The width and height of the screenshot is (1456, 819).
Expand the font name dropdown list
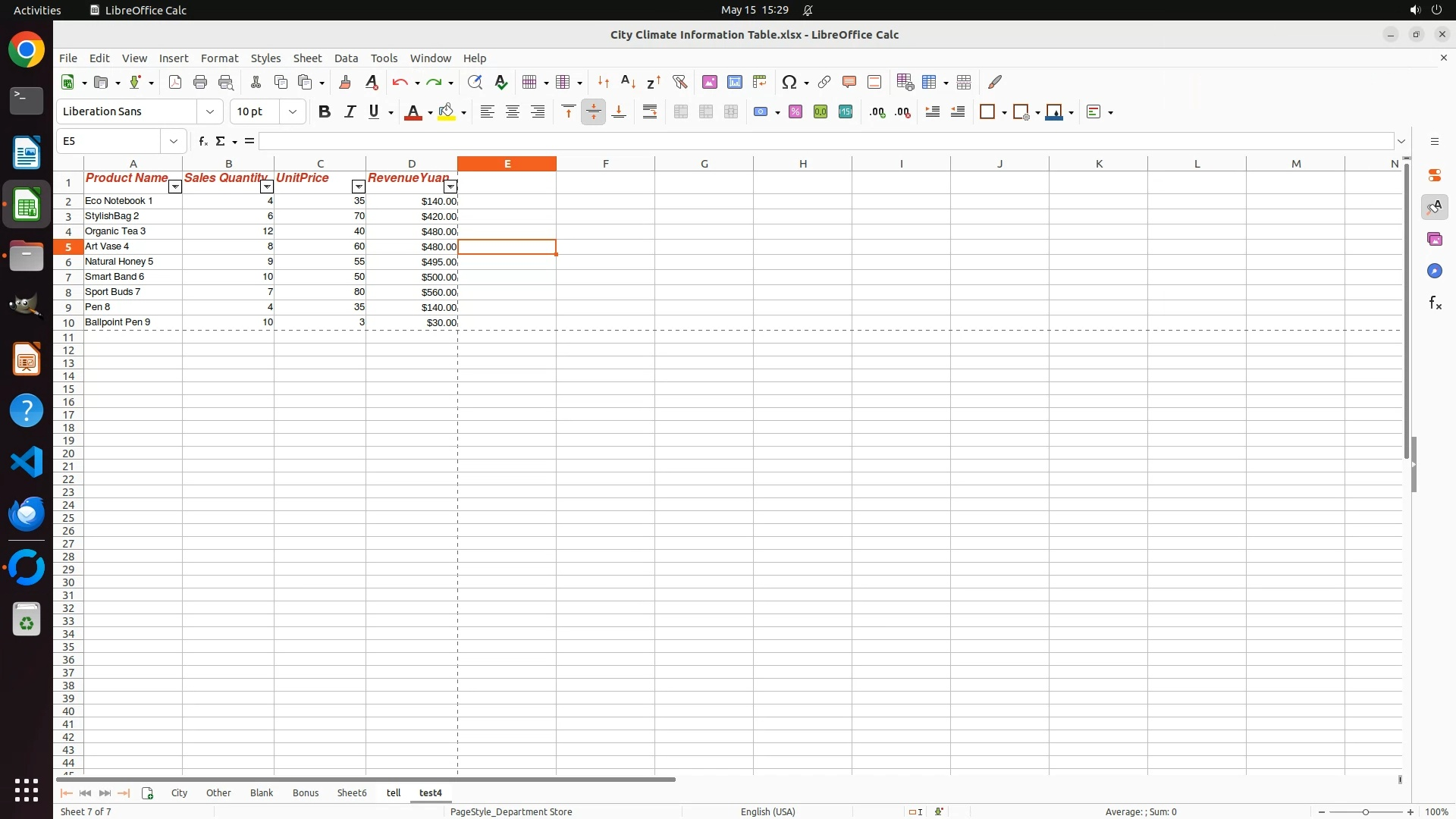(x=210, y=112)
